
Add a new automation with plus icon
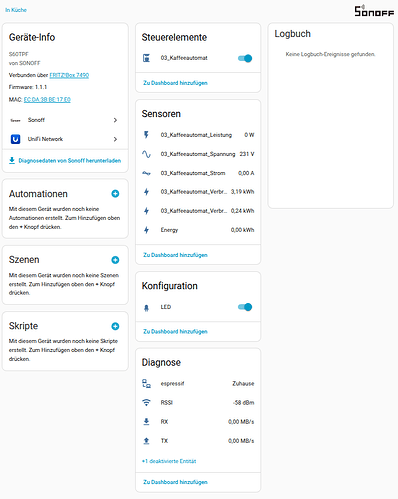(115, 194)
